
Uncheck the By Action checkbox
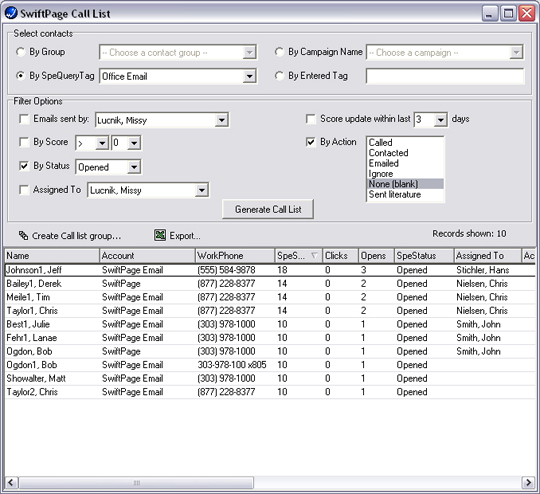311,142
